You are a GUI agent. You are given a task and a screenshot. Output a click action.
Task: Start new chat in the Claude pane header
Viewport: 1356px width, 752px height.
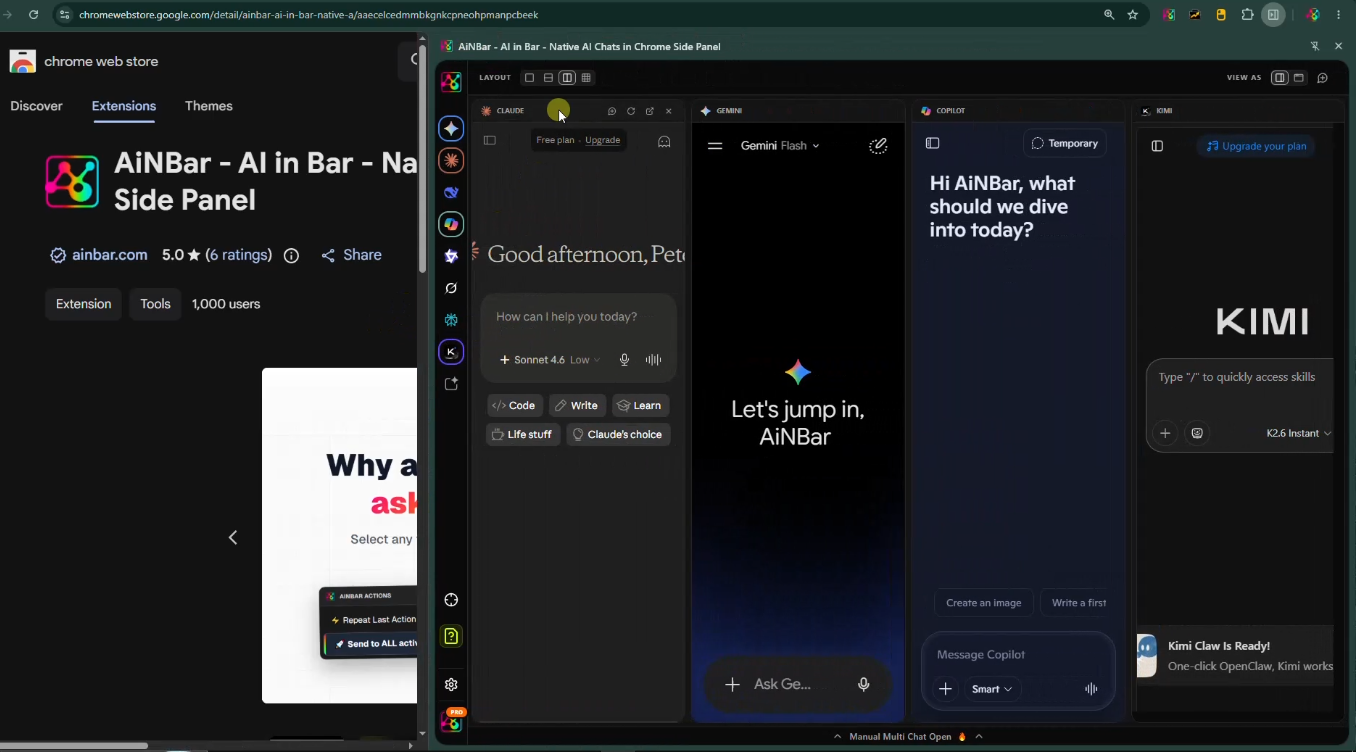point(612,111)
